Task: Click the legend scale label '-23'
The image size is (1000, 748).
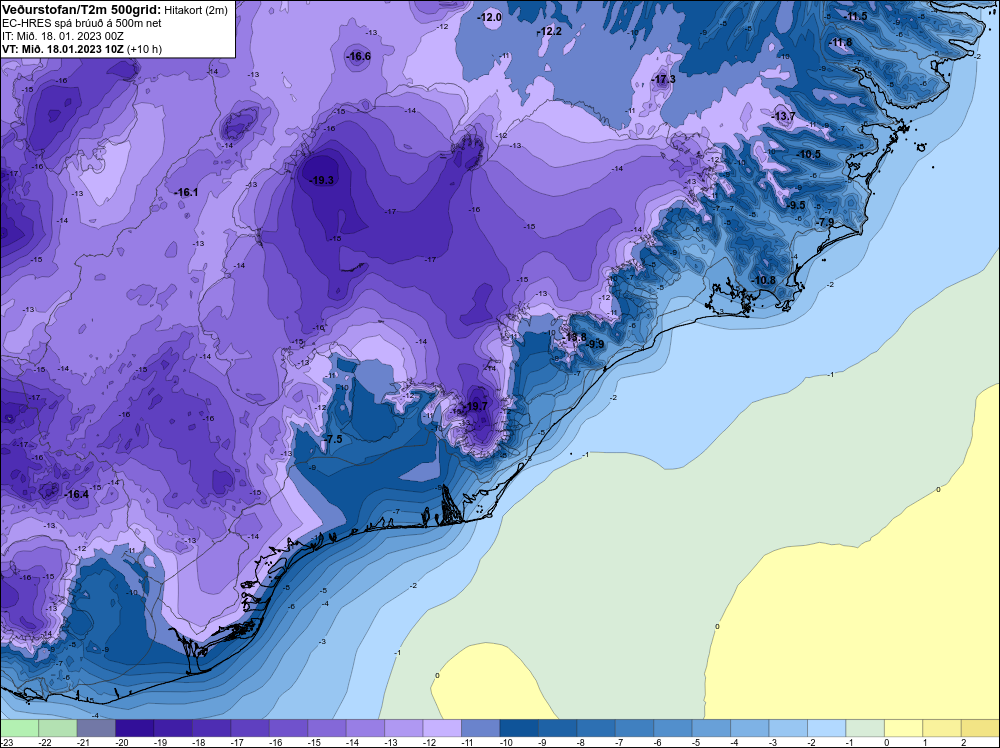Action: (x=7, y=742)
